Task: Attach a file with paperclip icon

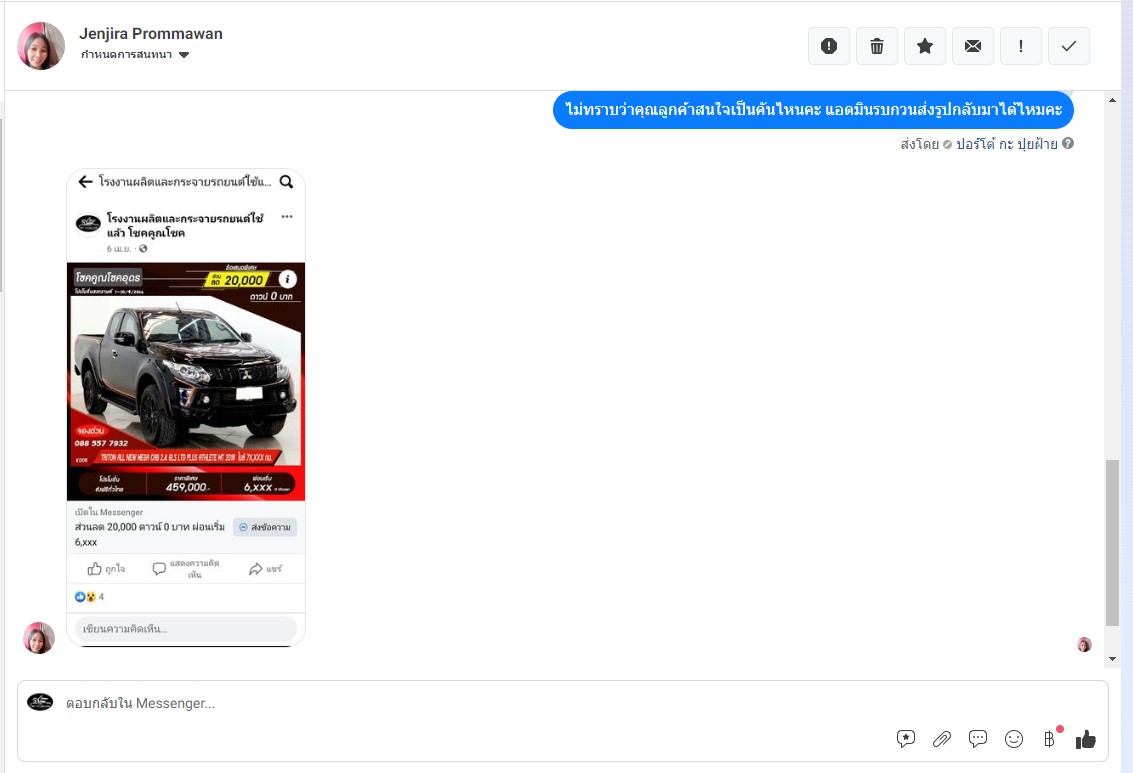Action: [942, 738]
